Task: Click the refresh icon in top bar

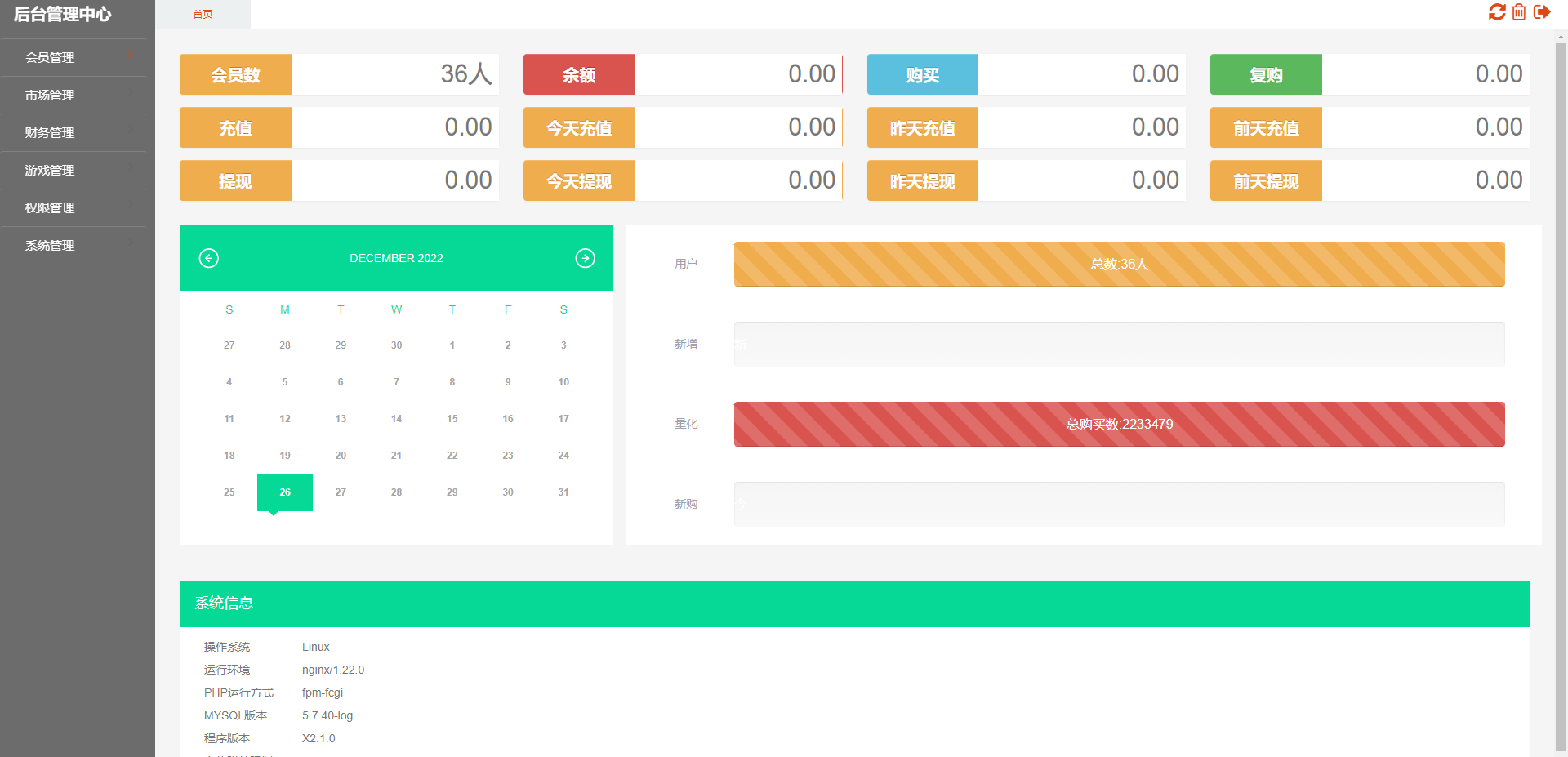Action: [x=1496, y=12]
